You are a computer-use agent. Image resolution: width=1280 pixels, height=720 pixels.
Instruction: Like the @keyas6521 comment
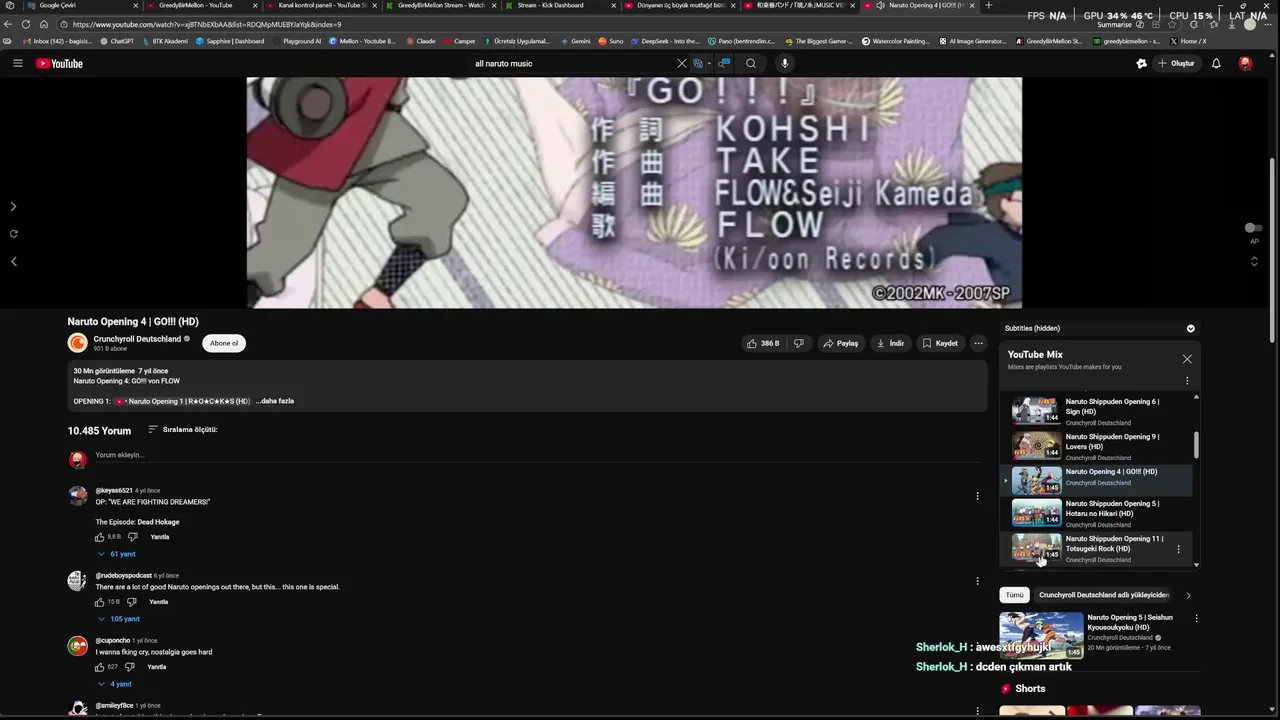click(x=100, y=537)
